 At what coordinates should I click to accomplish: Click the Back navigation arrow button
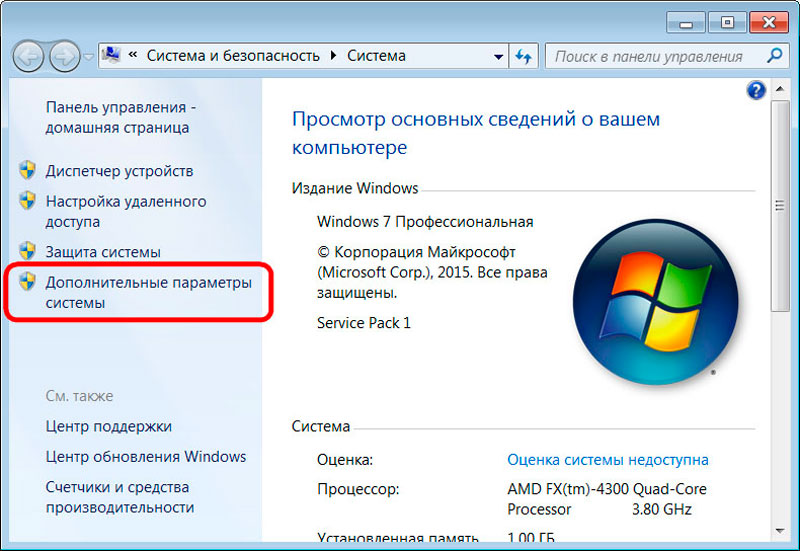[x=29, y=55]
